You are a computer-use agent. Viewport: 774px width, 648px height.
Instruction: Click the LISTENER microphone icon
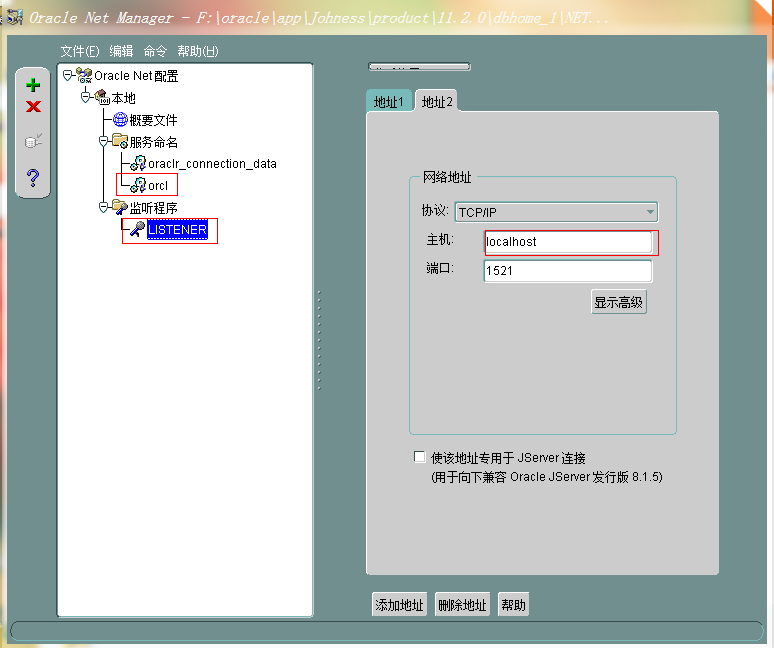click(x=138, y=229)
